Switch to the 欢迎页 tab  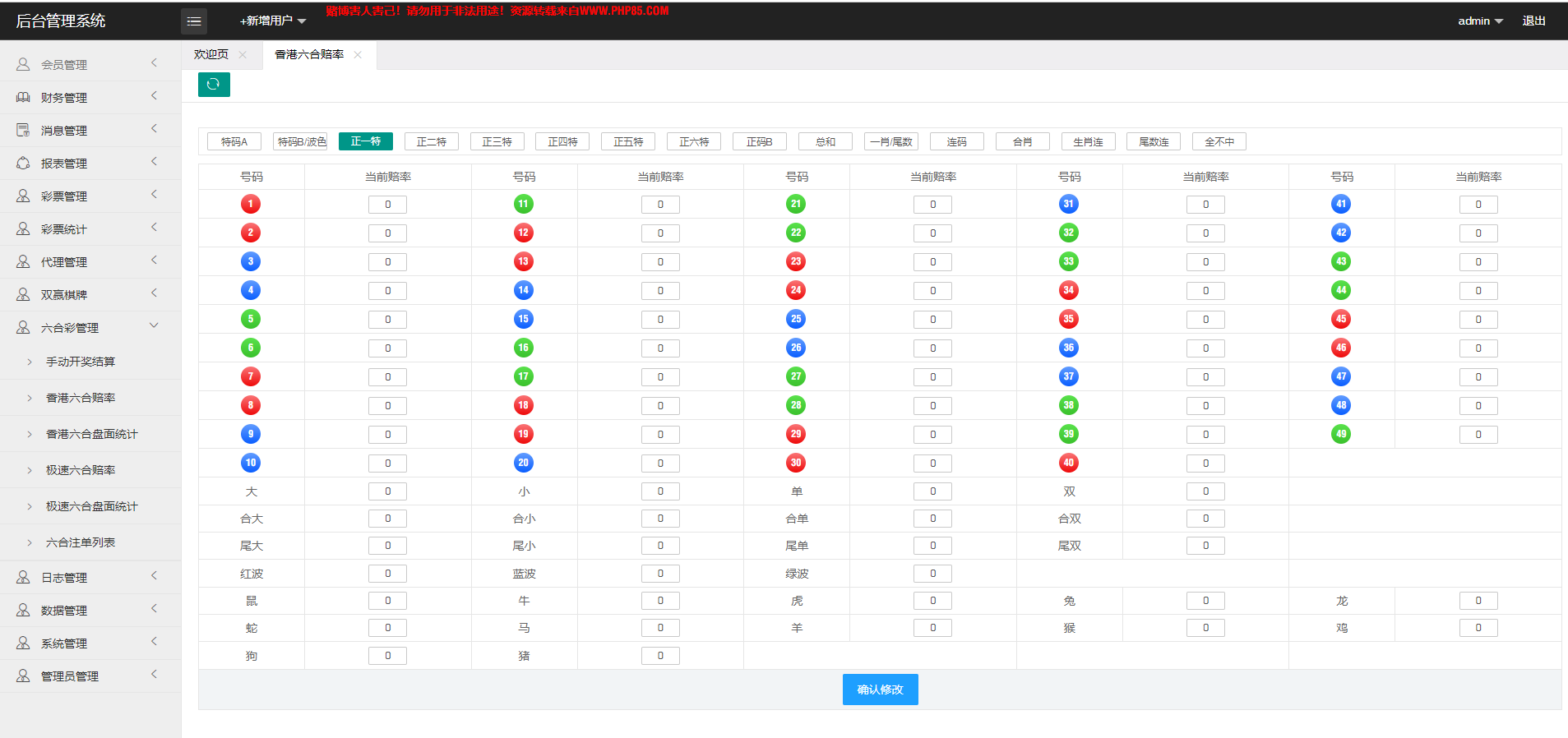(211, 54)
